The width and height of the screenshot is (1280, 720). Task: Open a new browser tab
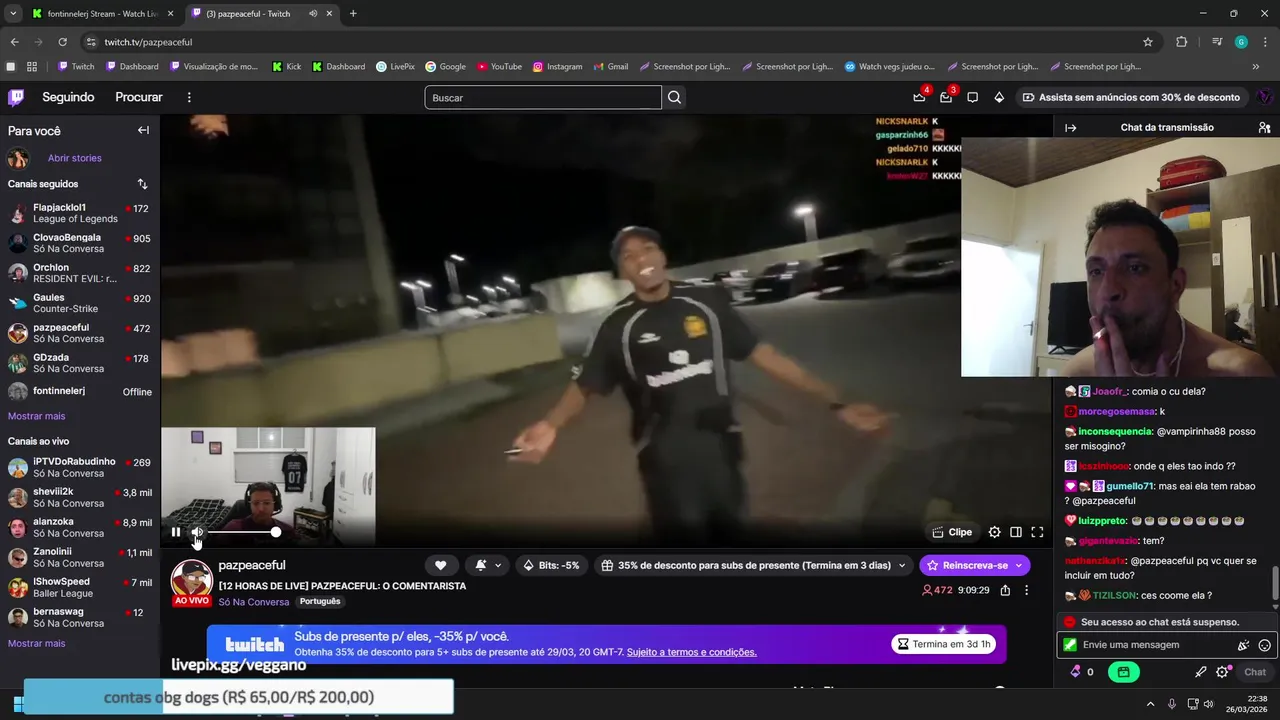pyautogui.click(x=353, y=14)
